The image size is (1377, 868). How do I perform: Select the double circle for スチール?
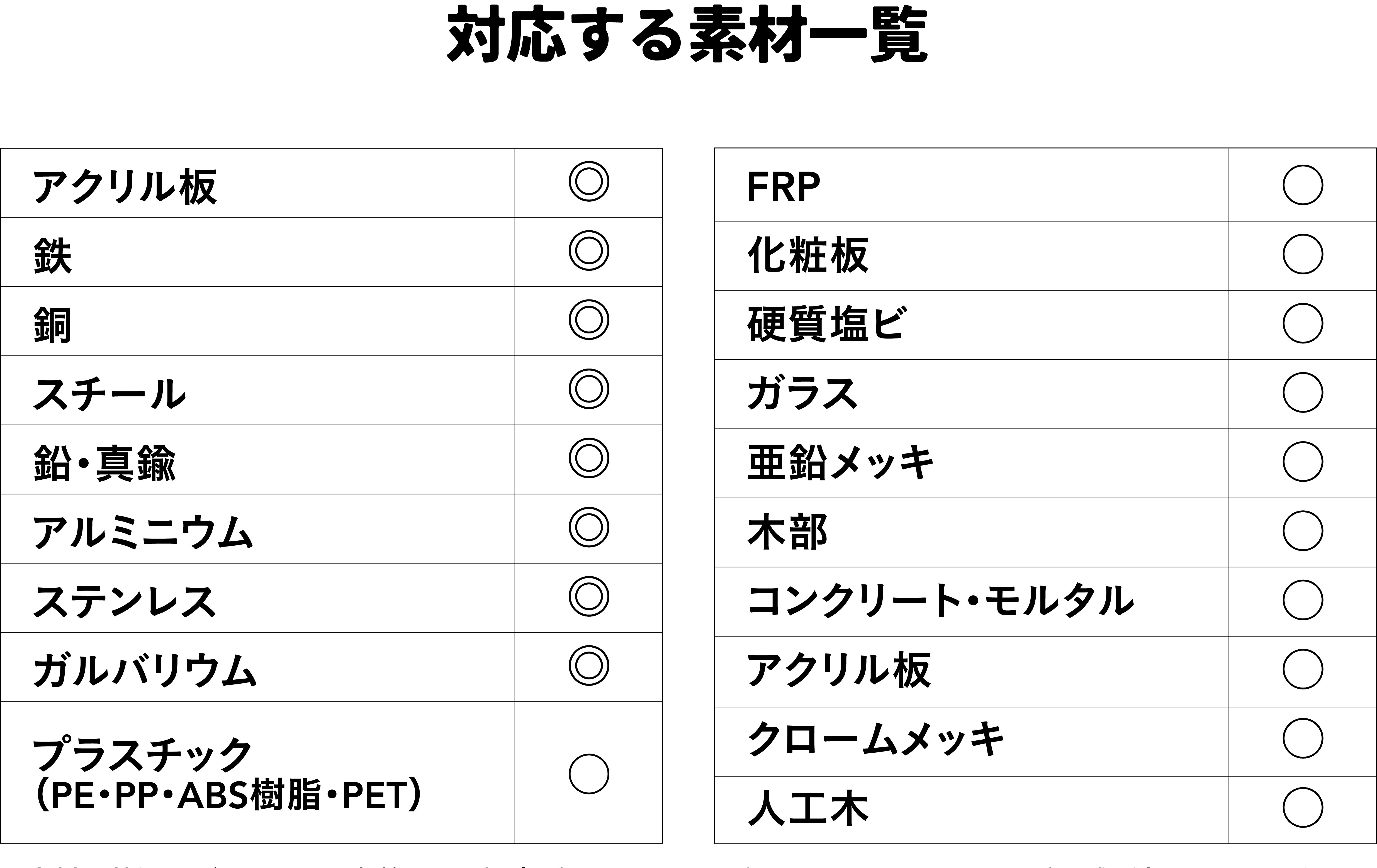click(588, 389)
